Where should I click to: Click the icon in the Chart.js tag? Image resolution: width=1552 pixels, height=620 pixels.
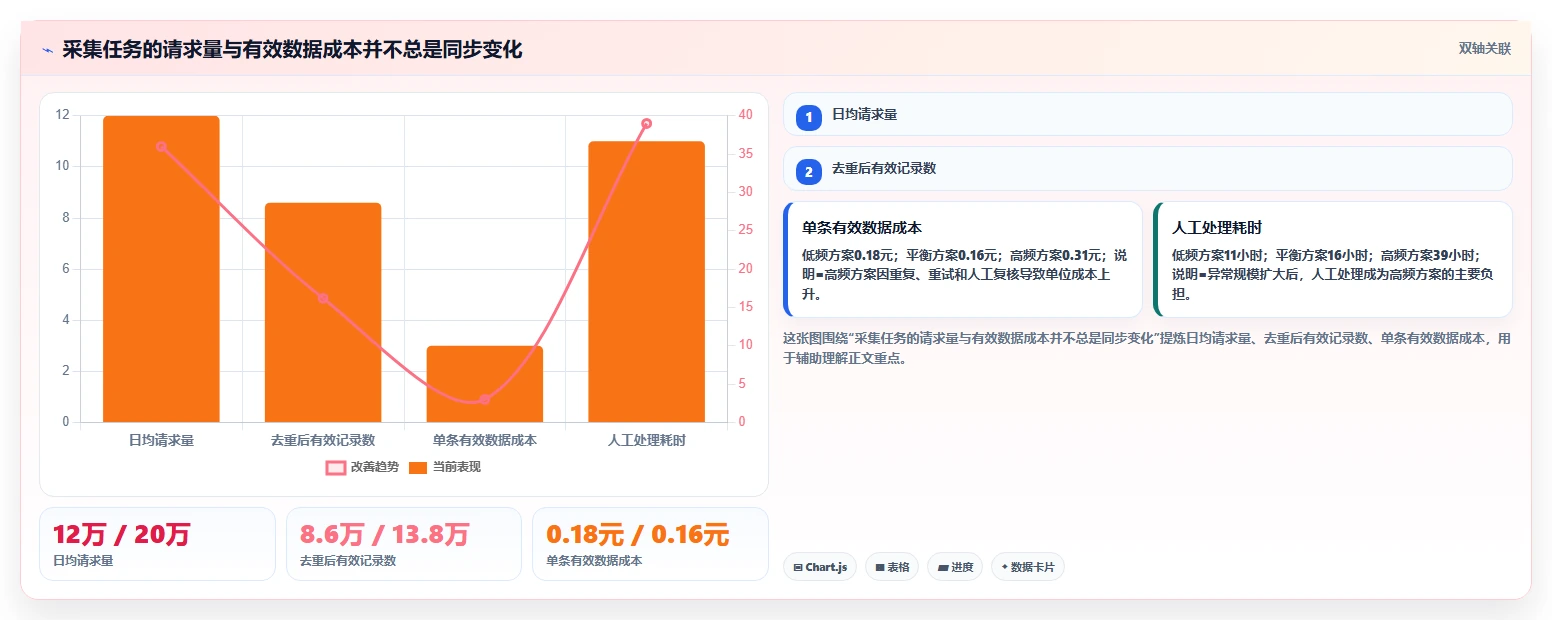pyautogui.click(x=797, y=567)
